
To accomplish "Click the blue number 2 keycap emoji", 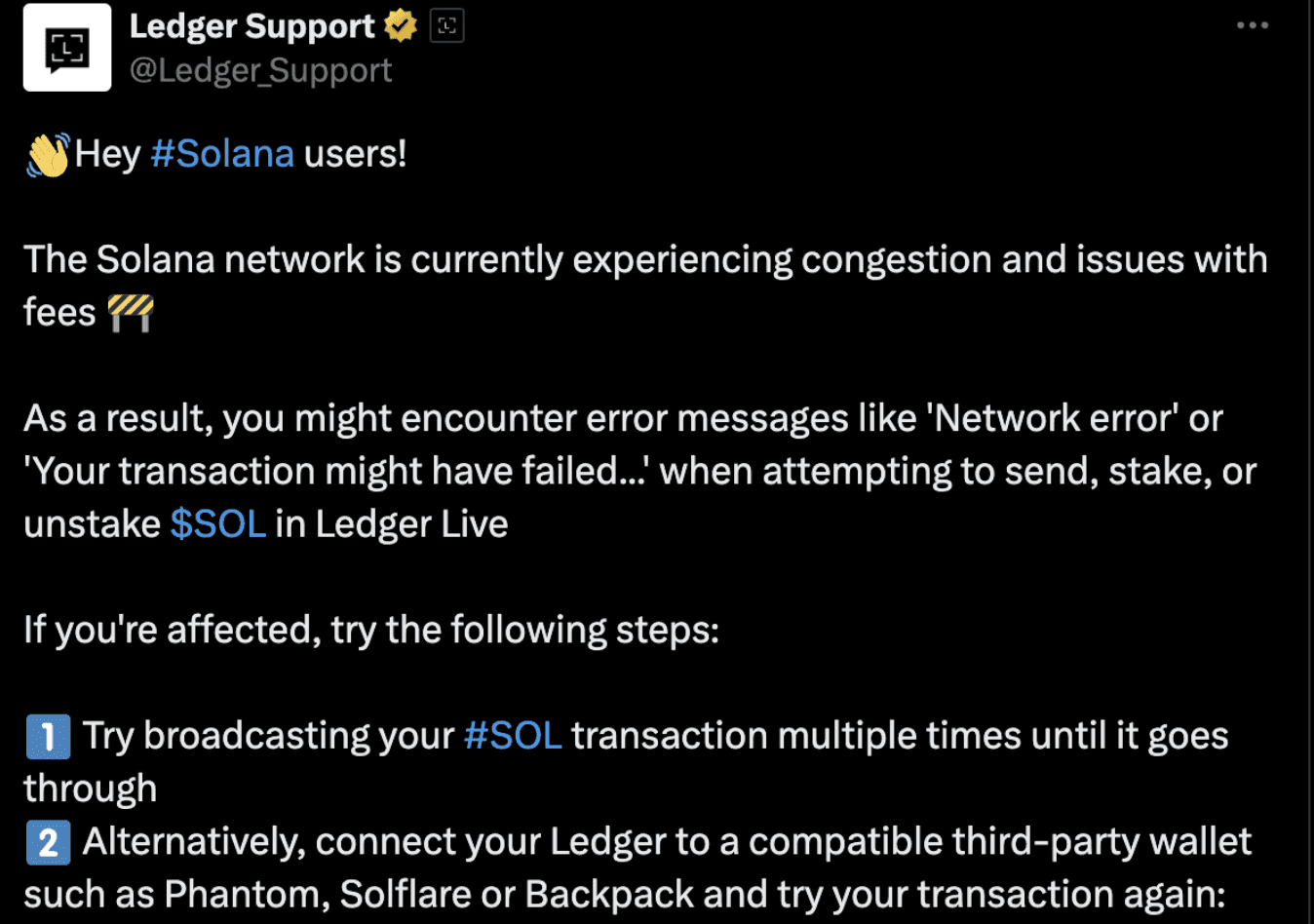I will click(x=48, y=843).
